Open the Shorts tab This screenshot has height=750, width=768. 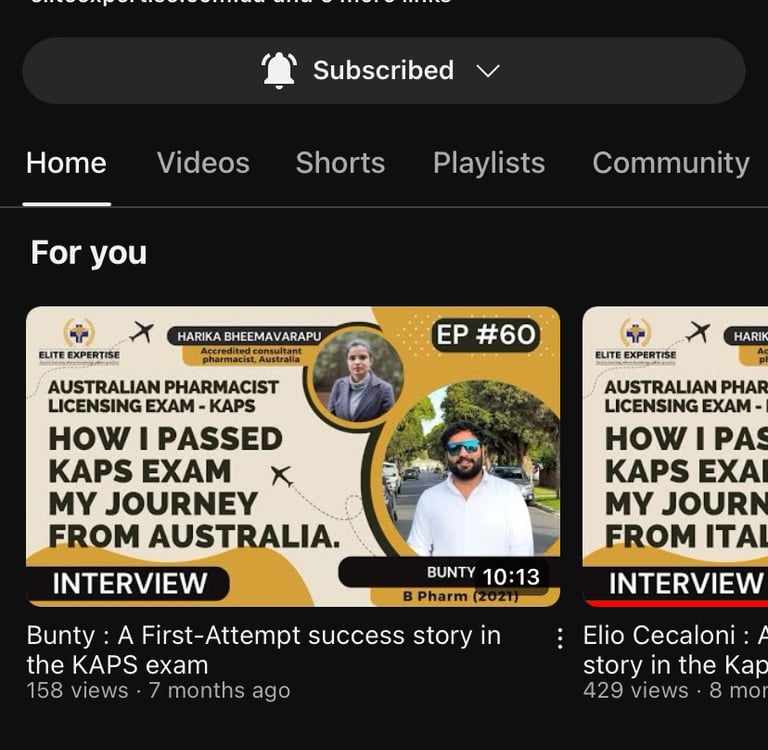point(340,163)
